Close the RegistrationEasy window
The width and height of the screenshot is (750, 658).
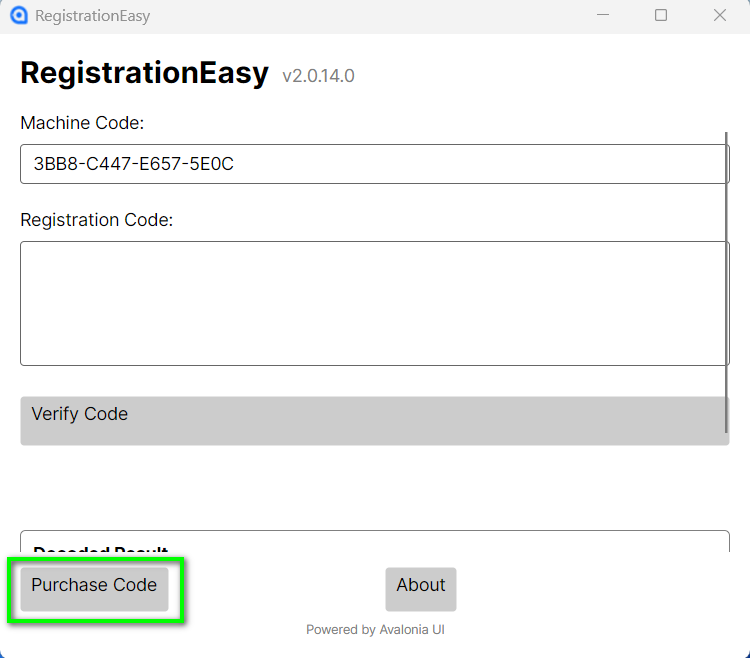click(x=719, y=16)
